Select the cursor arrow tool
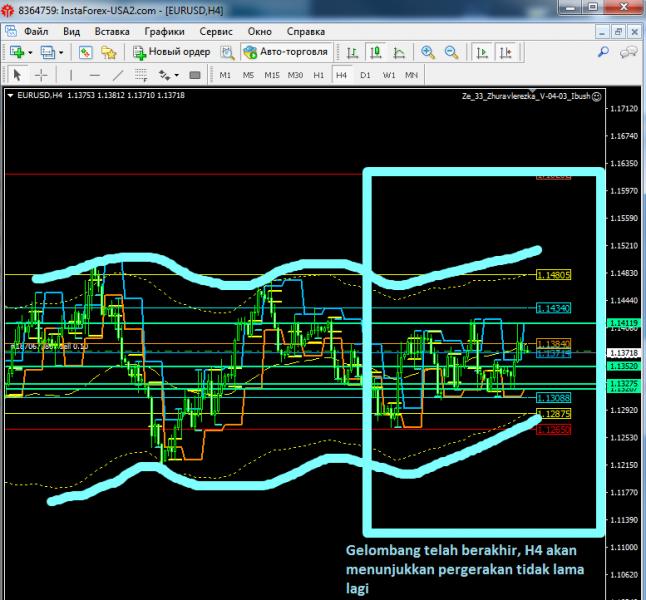 click(17, 75)
